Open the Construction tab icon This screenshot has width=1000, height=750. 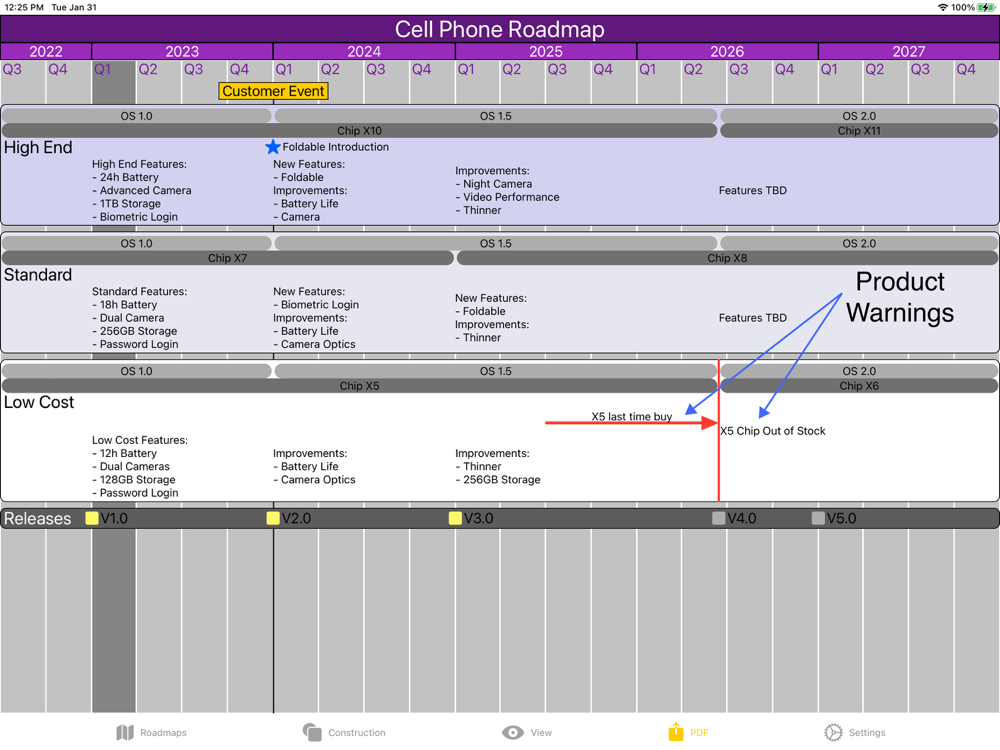[312, 732]
